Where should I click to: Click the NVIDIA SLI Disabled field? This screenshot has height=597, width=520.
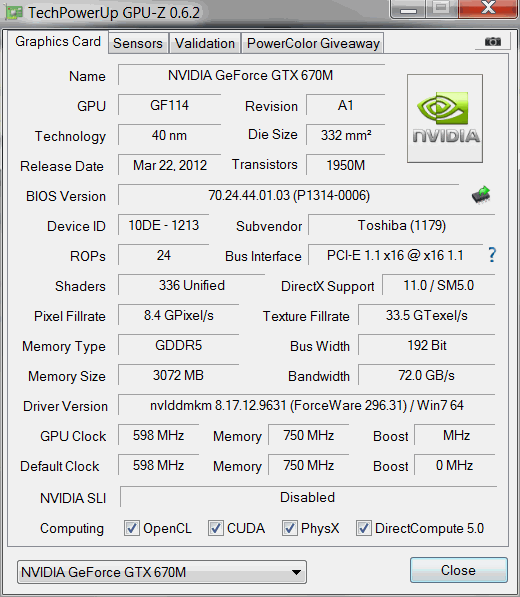pos(308,497)
